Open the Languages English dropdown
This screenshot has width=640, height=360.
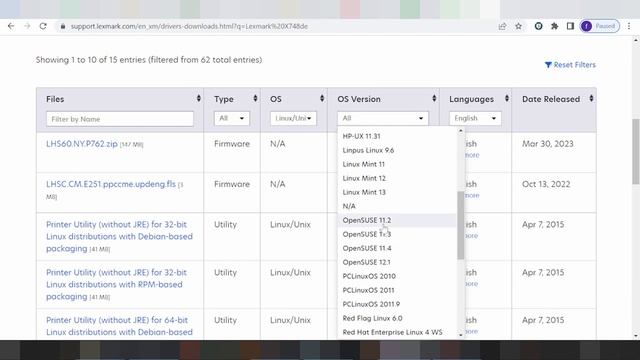pyautogui.click(x=475, y=118)
